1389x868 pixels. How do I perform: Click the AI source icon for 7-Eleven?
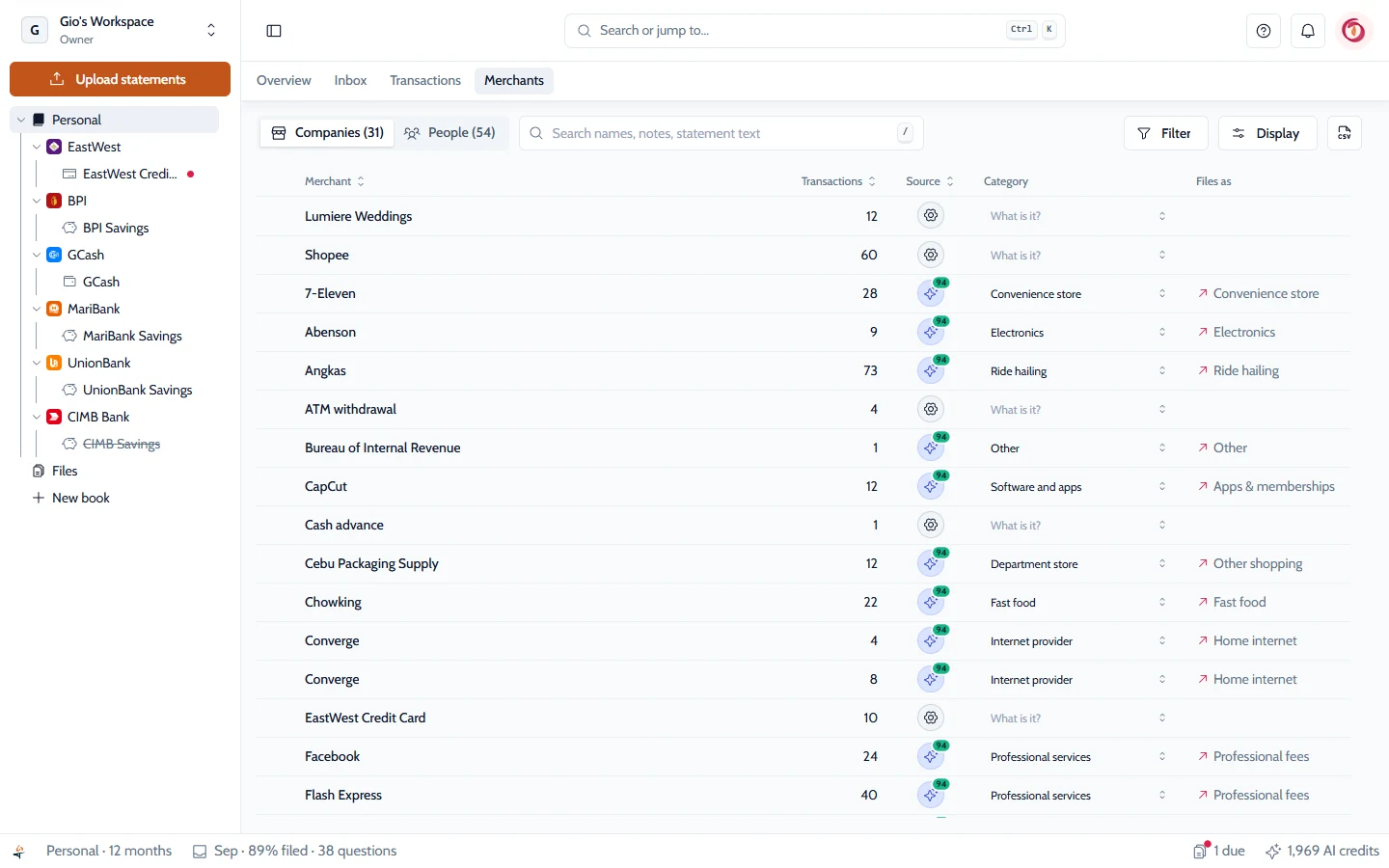tap(931, 293)
